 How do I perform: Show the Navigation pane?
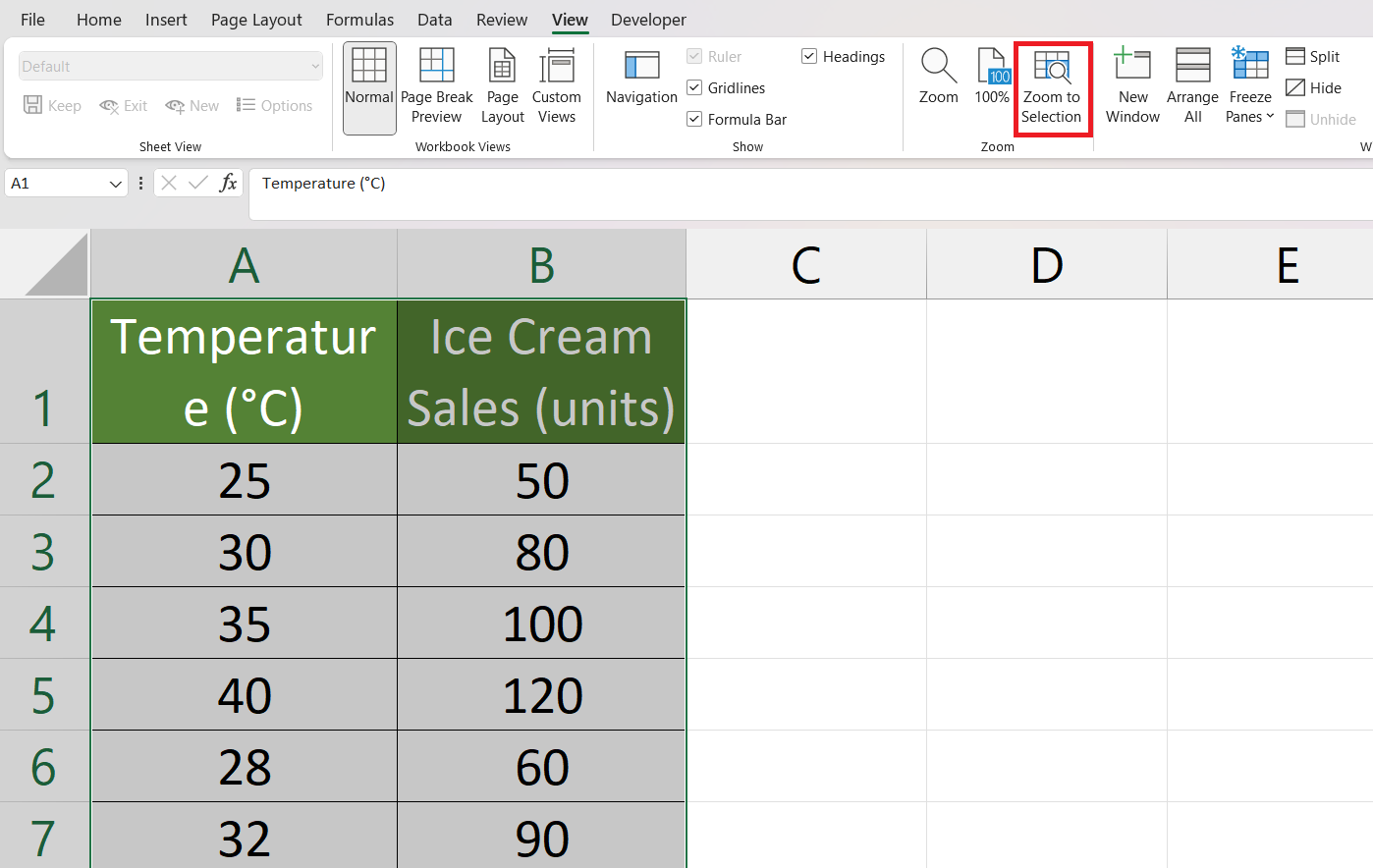point(641,78)
